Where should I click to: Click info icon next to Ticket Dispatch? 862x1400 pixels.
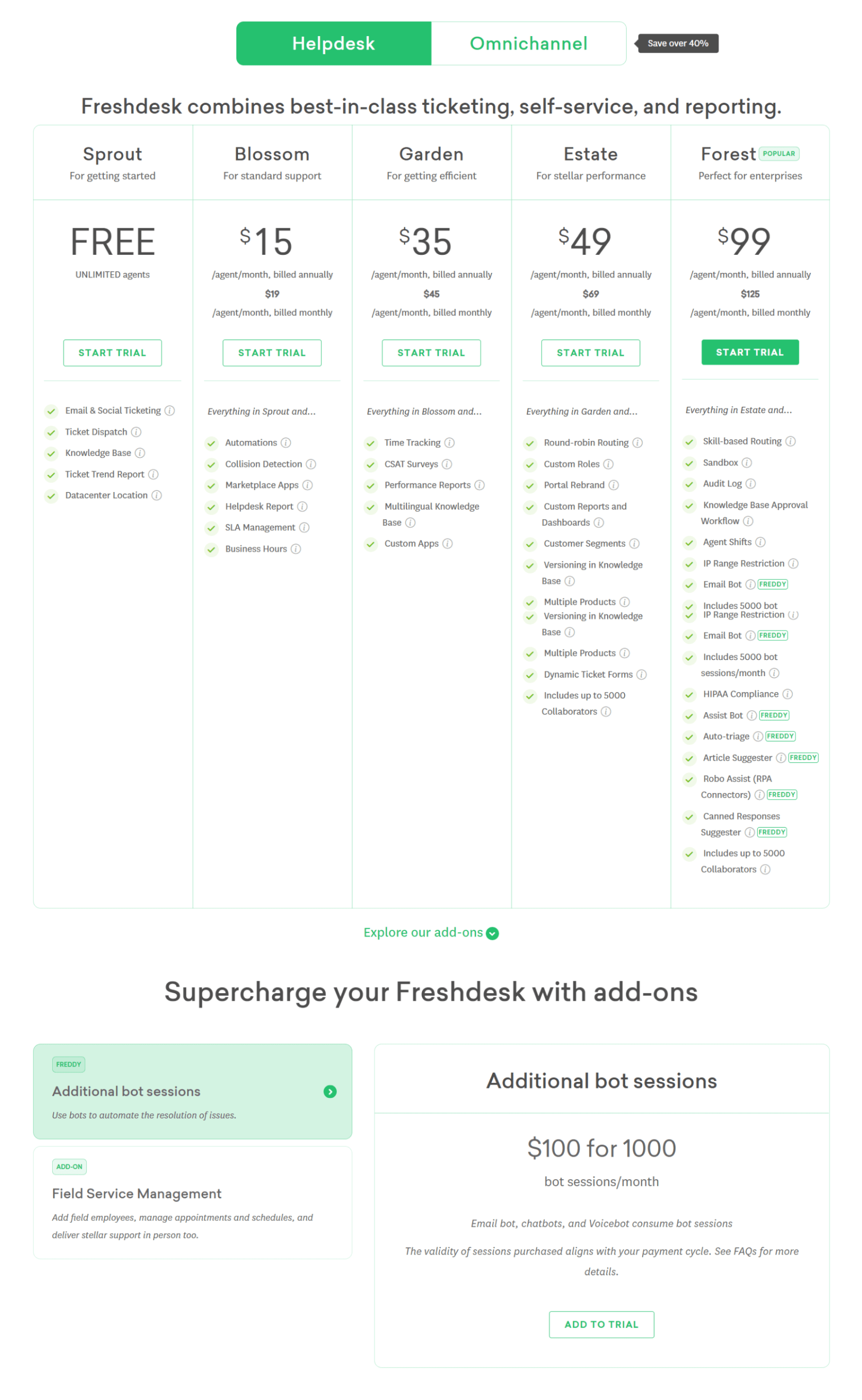136,432
